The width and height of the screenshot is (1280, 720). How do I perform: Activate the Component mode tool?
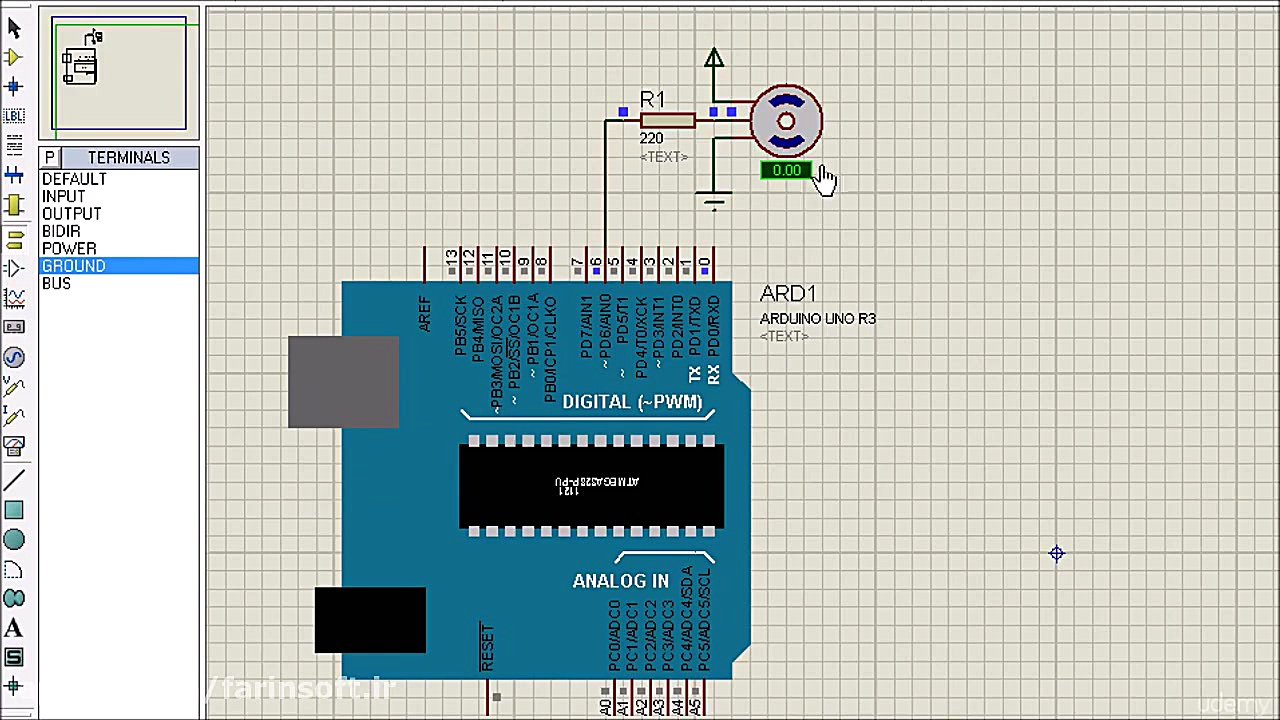click(13, 57)
